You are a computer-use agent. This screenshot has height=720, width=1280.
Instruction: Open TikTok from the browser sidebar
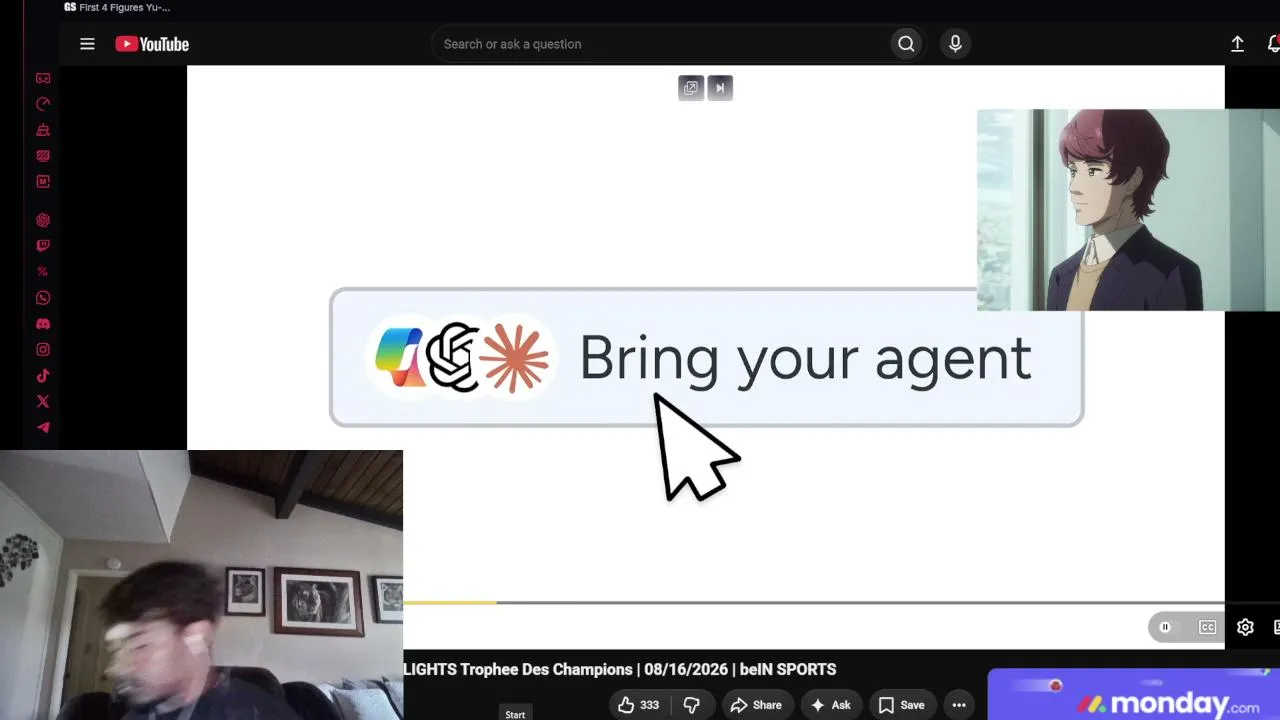43,376
